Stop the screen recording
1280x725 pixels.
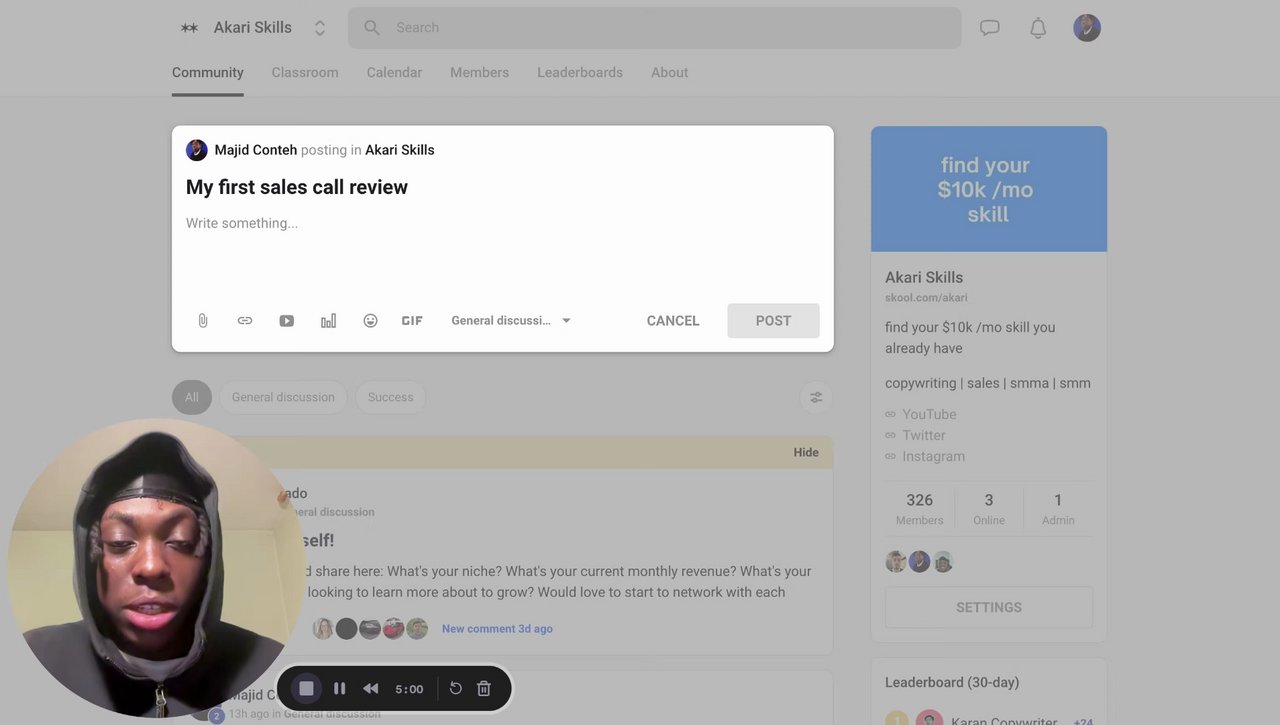[307, 688]
